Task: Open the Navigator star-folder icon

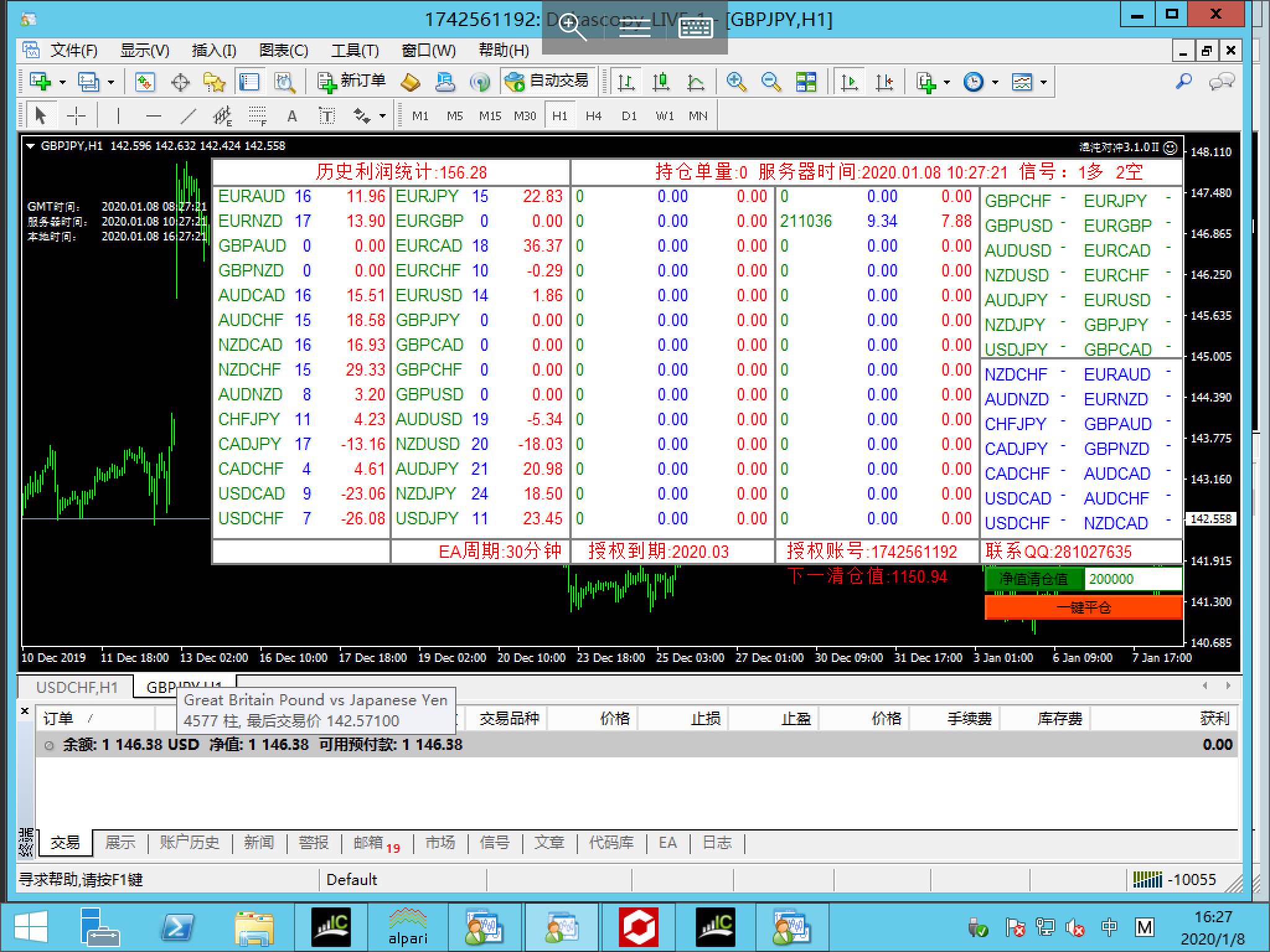Action: (x=215, y=82)
